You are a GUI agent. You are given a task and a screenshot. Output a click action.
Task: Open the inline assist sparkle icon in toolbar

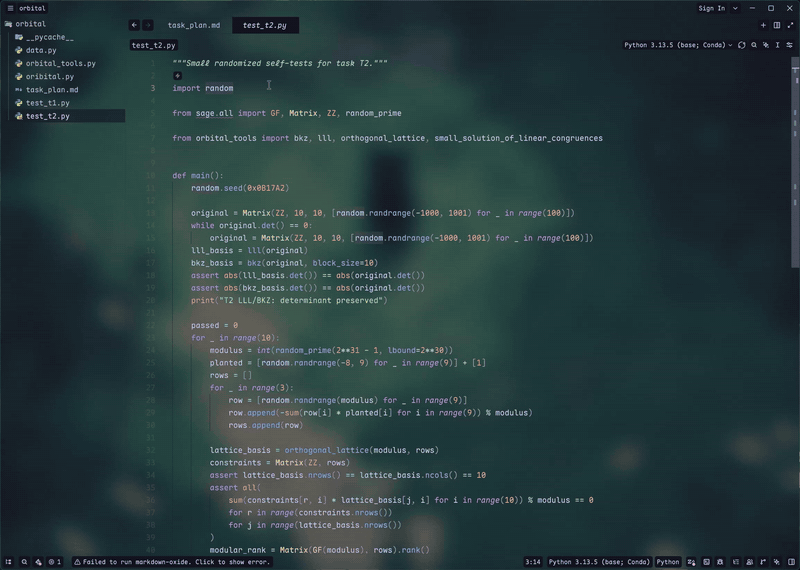click(766, 45)
